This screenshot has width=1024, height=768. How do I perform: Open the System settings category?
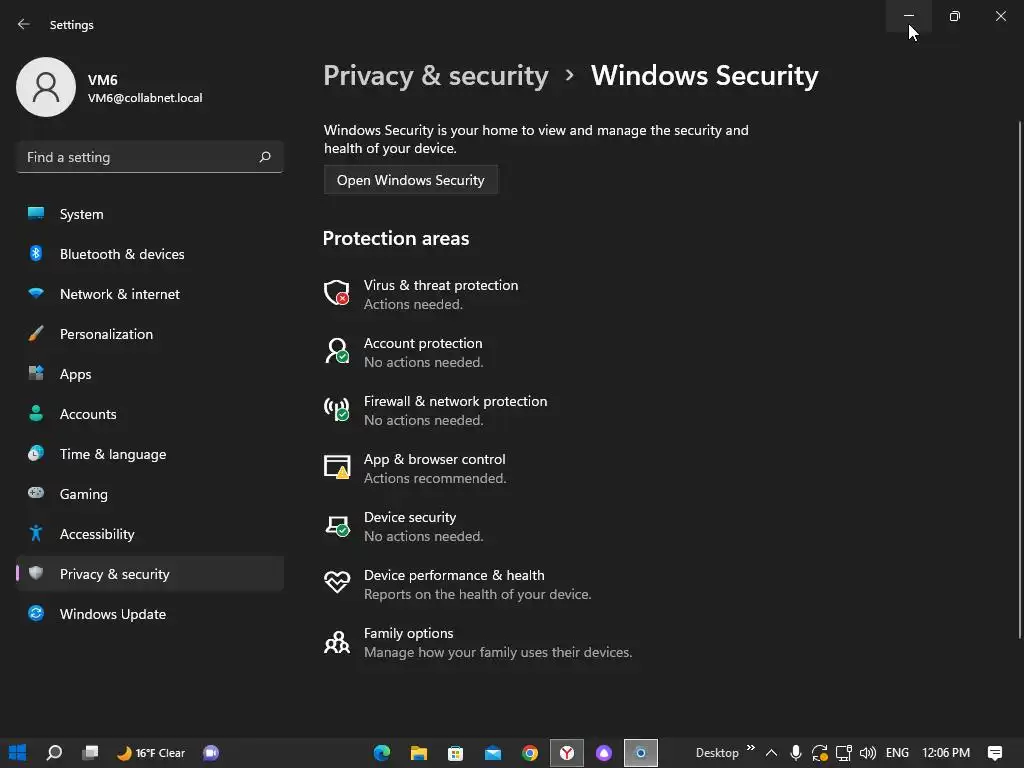[x=150, y=214]
